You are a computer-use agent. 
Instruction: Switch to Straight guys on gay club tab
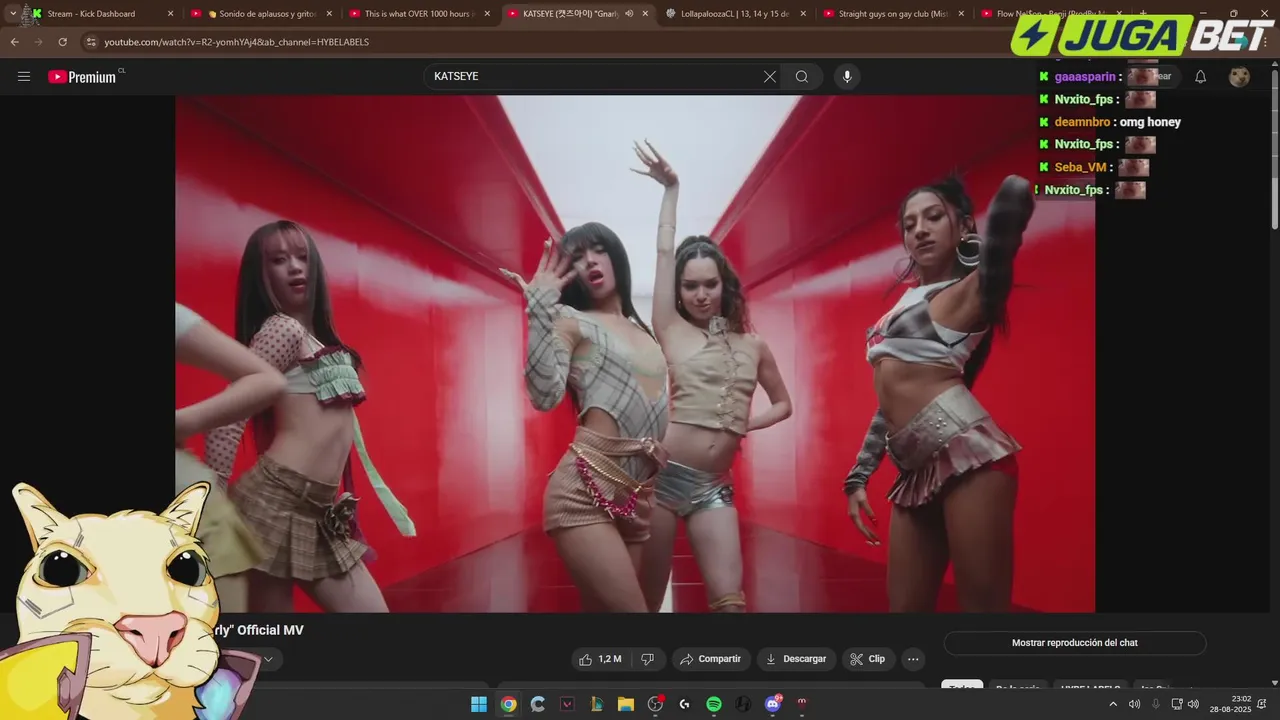coord(893,14)
